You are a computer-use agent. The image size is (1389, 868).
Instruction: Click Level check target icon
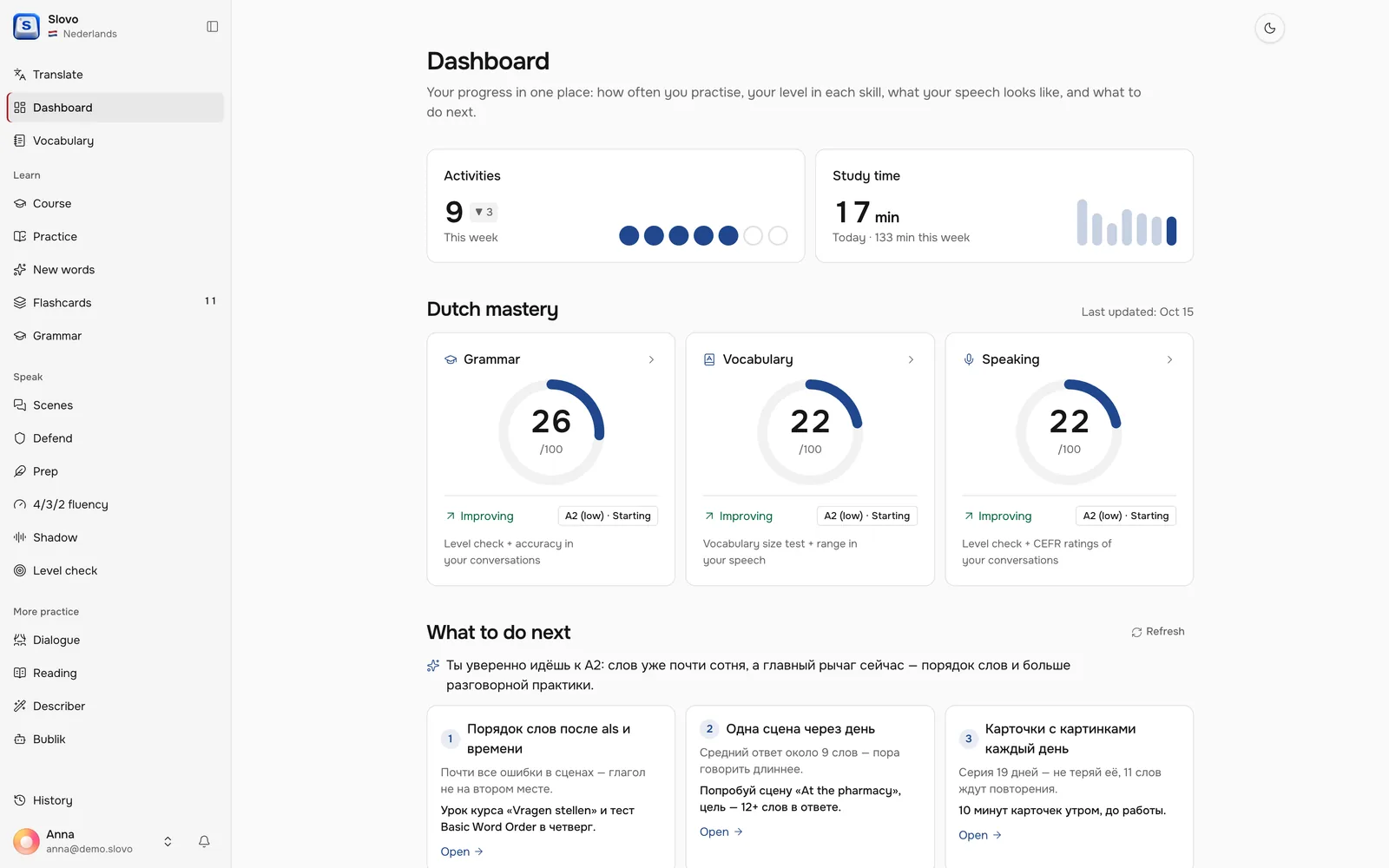click(x=20, y=569)
